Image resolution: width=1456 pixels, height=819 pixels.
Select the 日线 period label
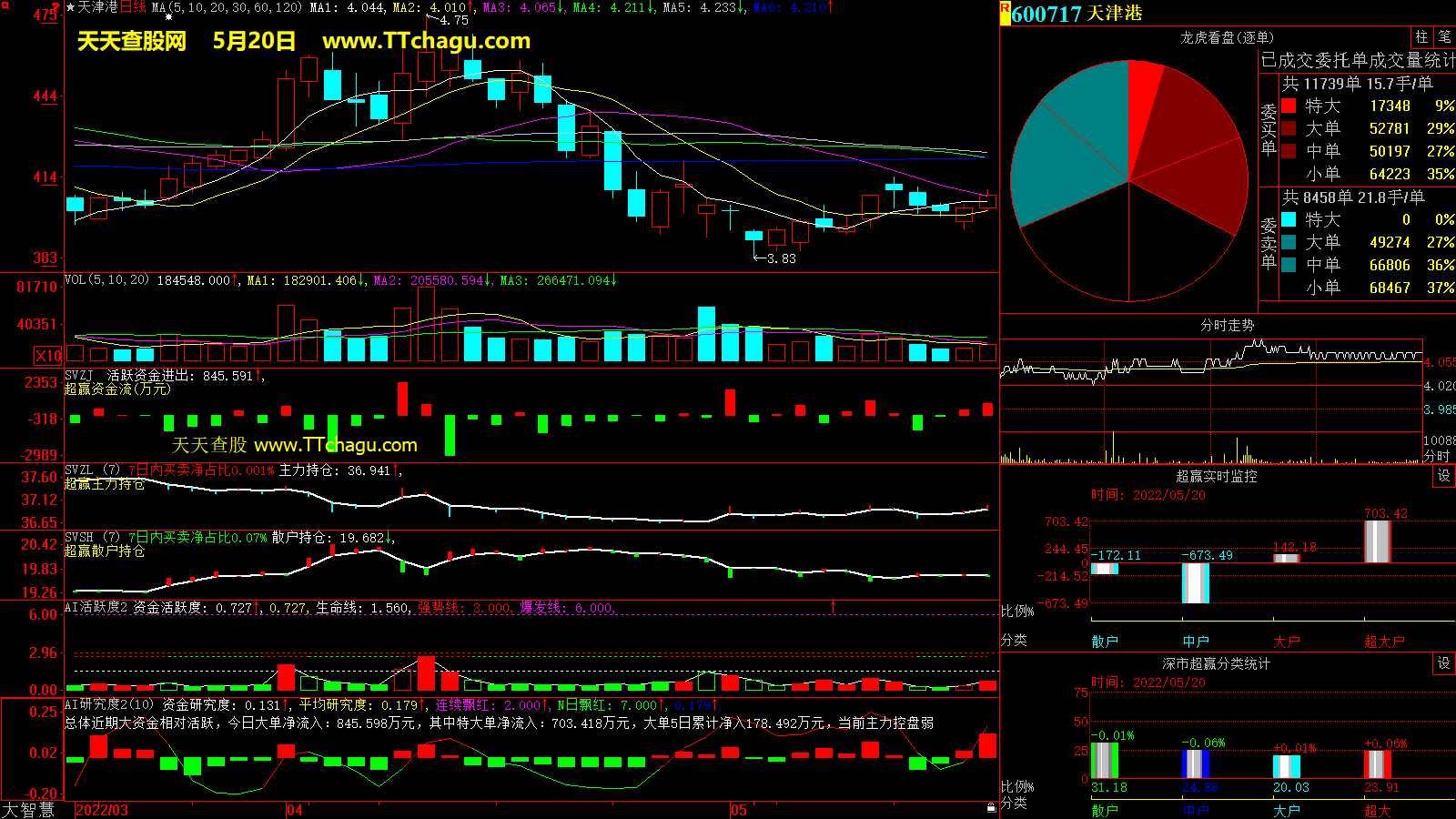(133, 7)
